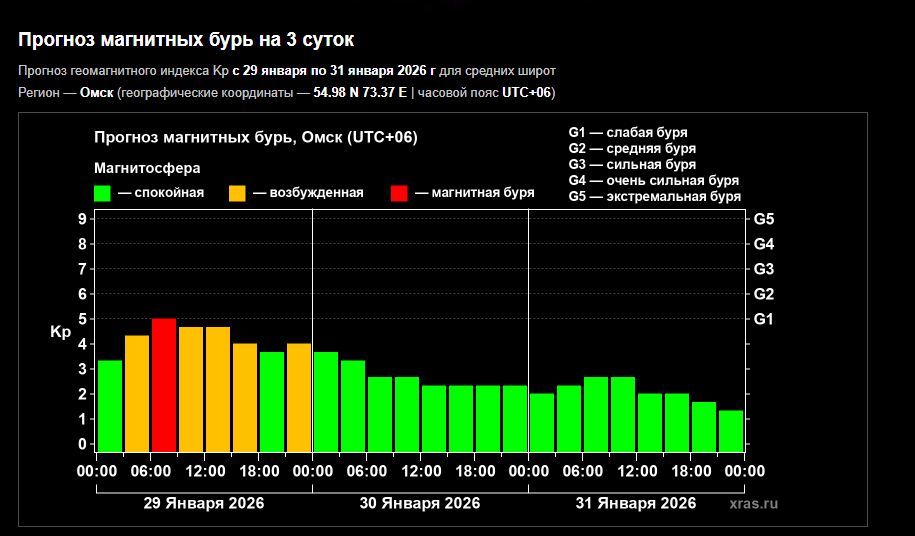This screenshot has height=536, width=915.
Task: Select the first green bar of 30 January
Action: pos(326,402)
